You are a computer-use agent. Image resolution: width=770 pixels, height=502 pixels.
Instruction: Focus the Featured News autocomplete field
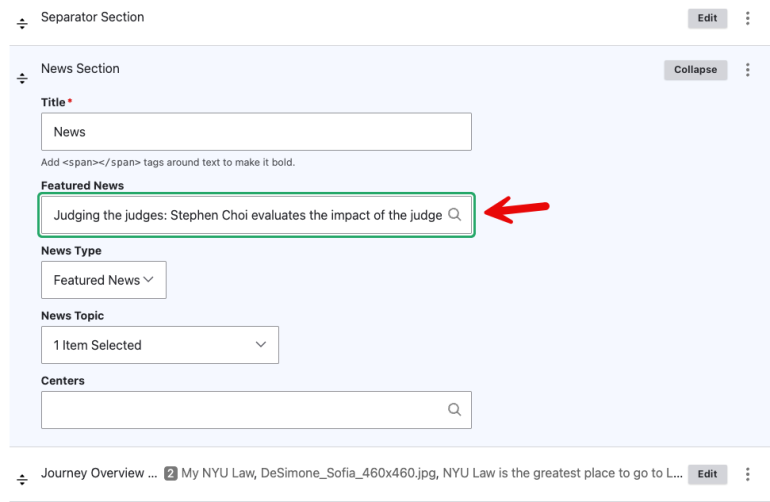point(245,215)
